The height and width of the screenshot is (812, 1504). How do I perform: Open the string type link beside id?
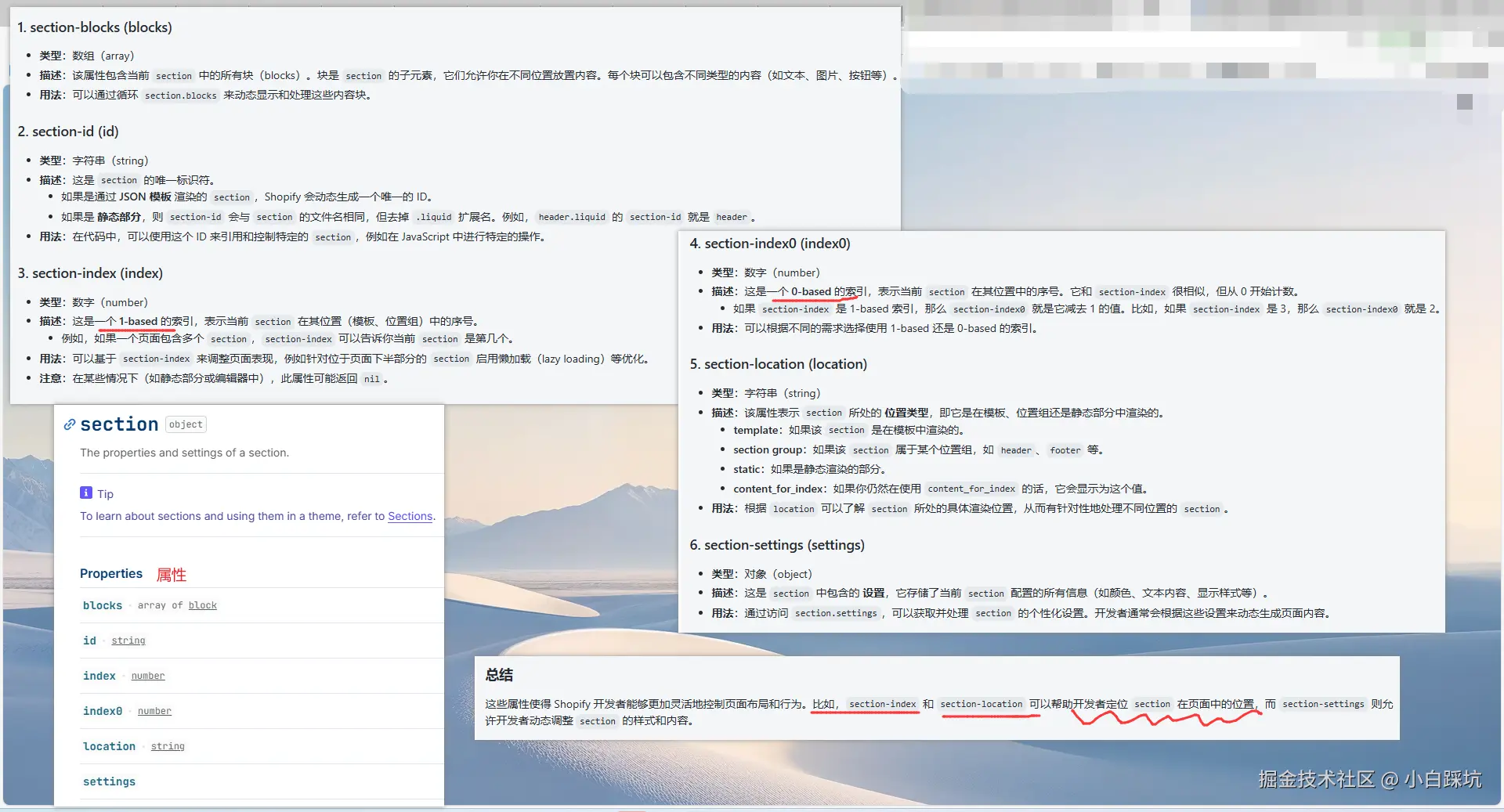(x=128, y=641)
